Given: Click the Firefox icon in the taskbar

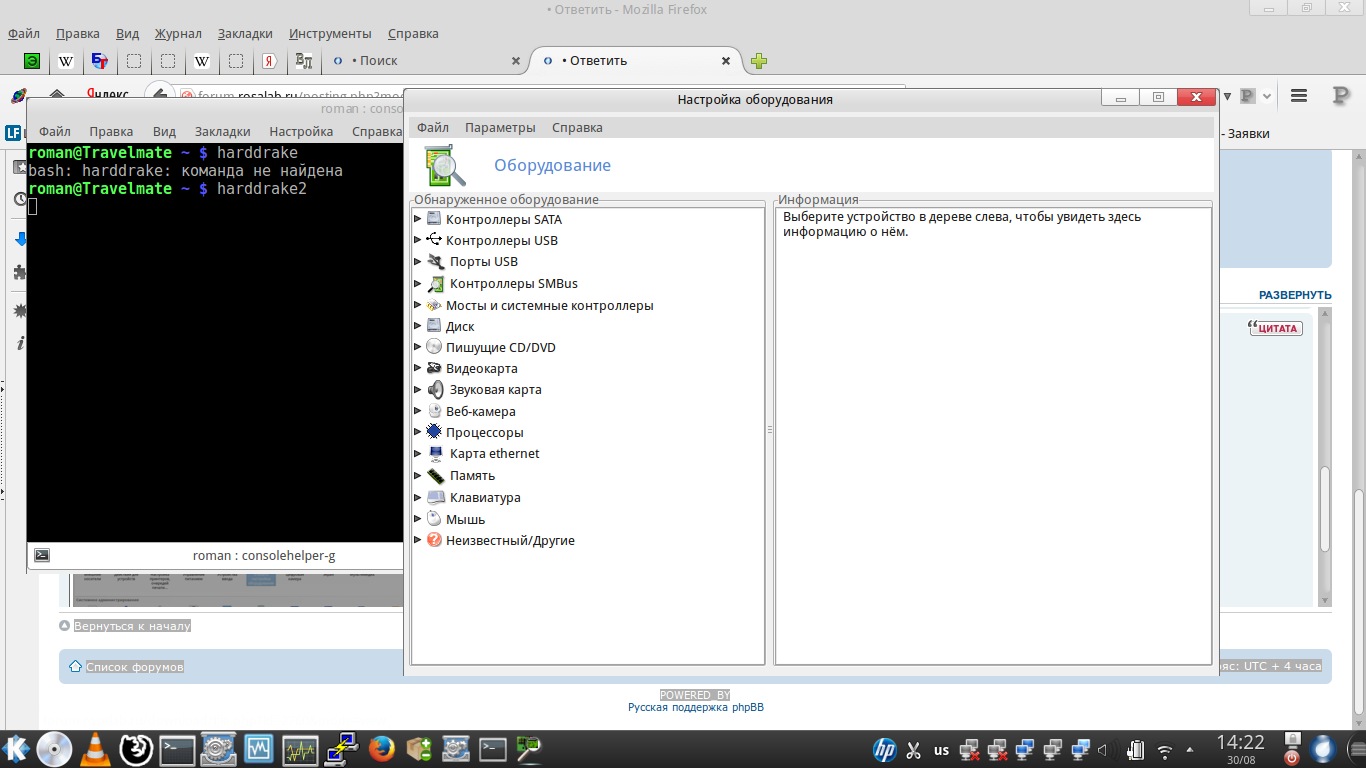Looking at the screenshot, I should click(379, 749).
